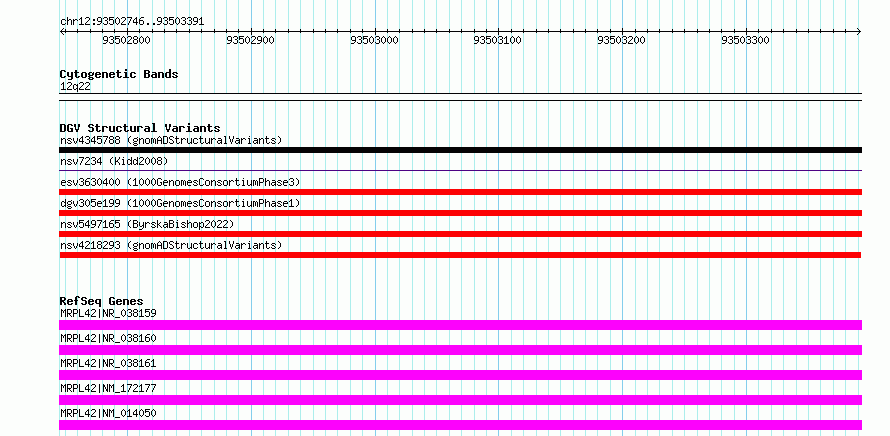Open MRPL42|NR_038161 transcript label
The image size is (890, 436).
point(108,363)
